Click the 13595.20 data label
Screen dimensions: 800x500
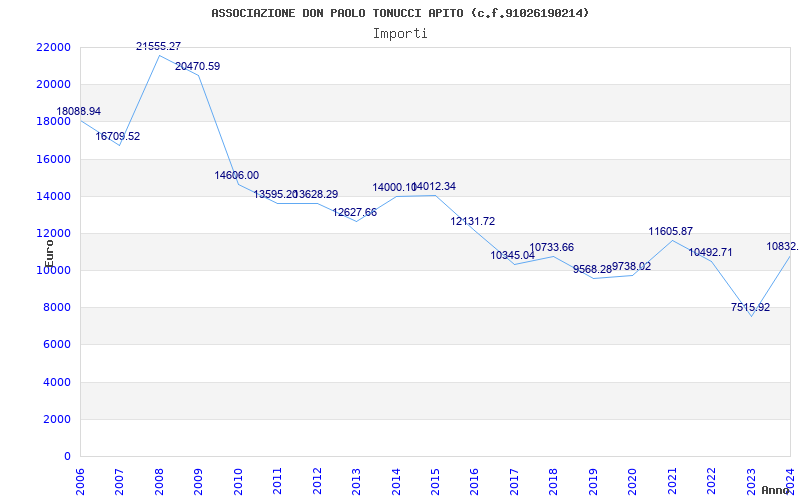276,194
